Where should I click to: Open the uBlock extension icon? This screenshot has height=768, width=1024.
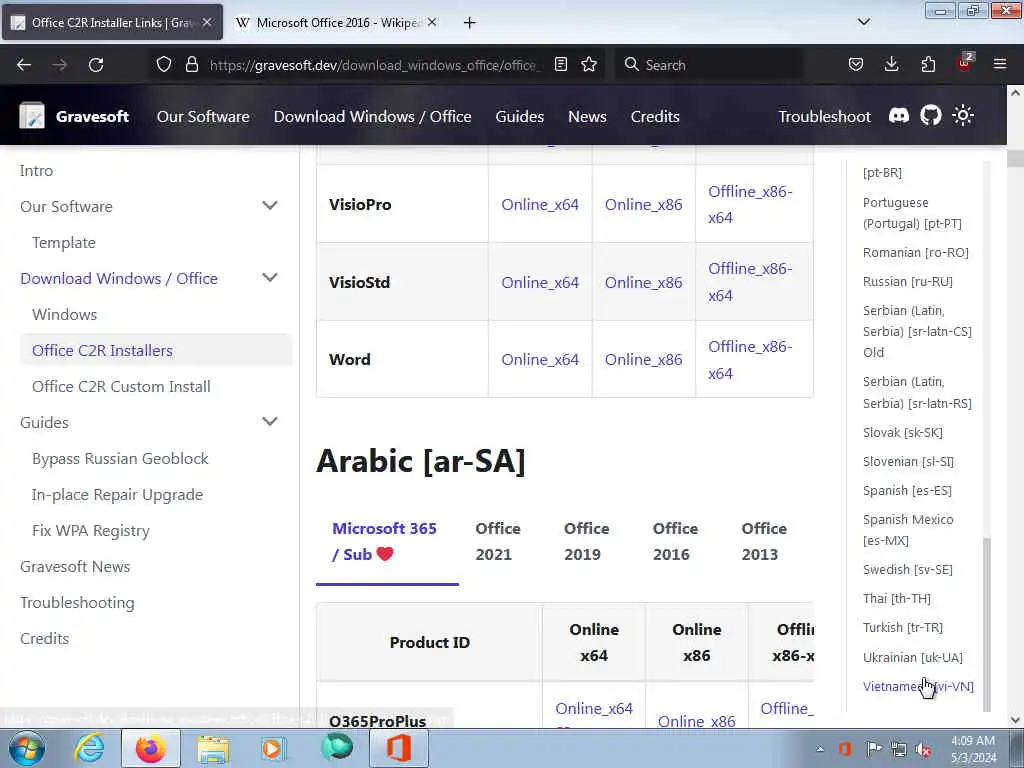(965, 63)
